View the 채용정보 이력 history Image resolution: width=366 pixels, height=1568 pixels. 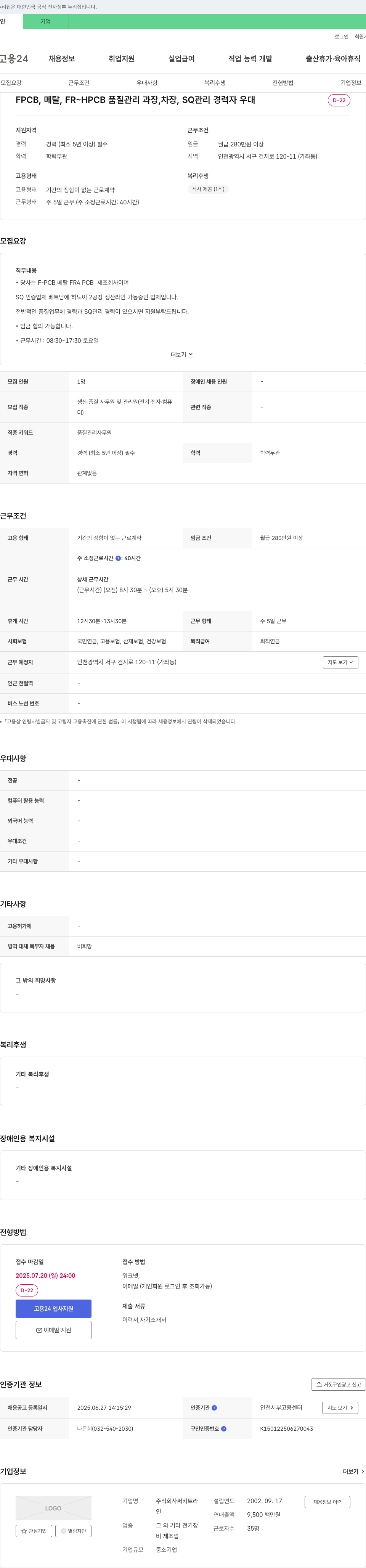coord(327,1502)
